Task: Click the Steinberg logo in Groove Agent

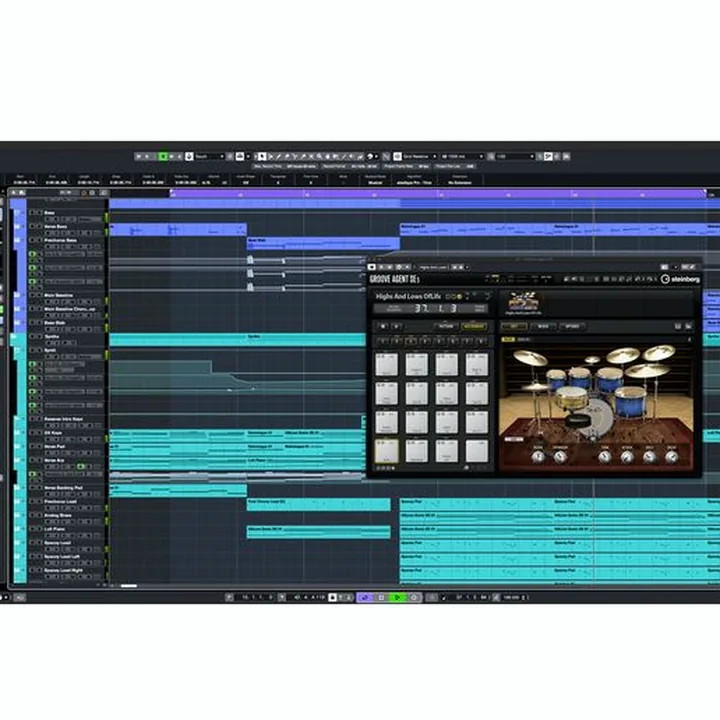Action: (680, 279)
